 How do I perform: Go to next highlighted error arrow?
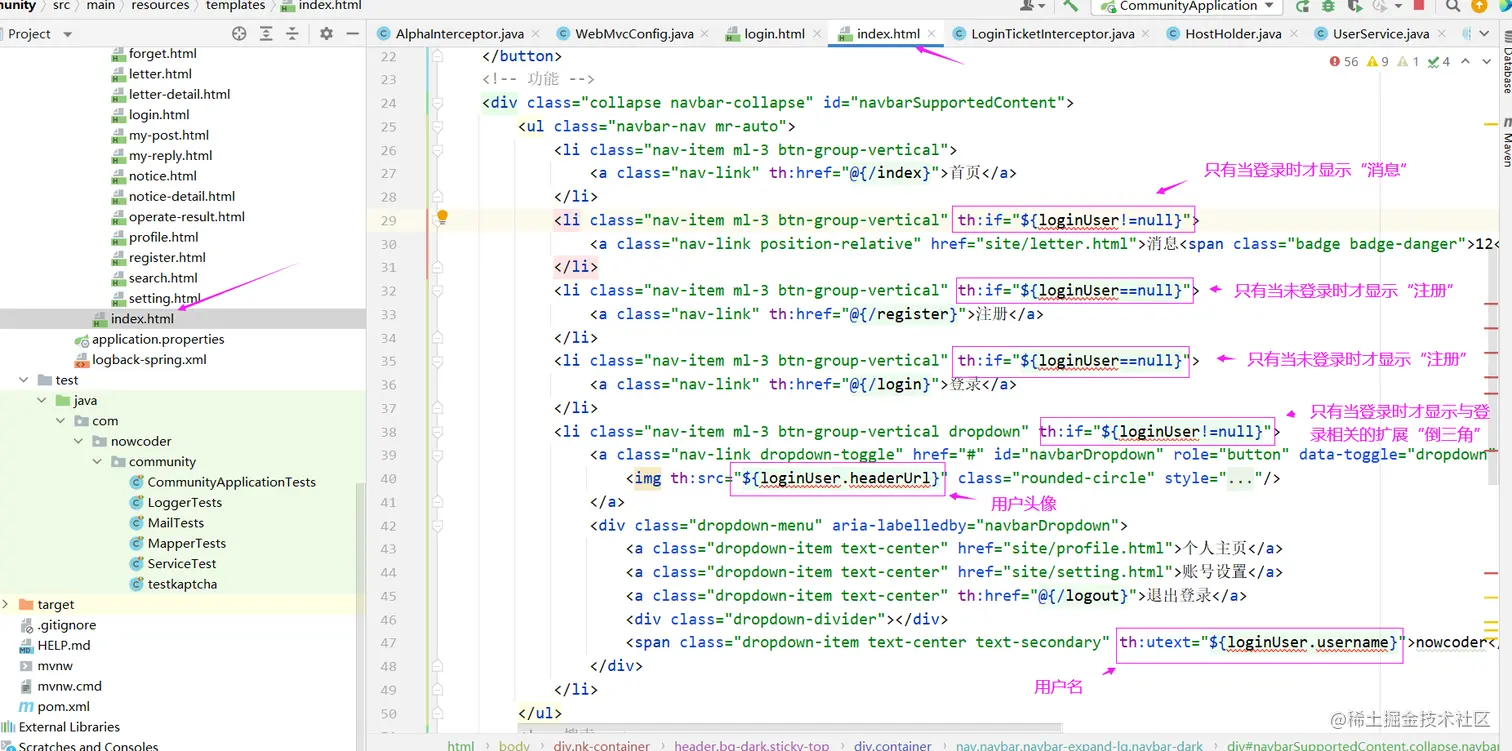[1487, 61]
